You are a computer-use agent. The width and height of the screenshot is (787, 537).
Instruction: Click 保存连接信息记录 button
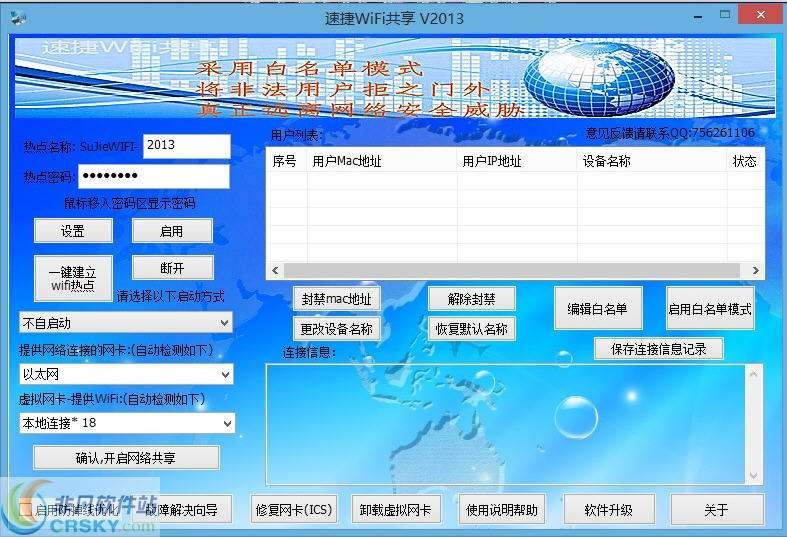click(659, 349)
